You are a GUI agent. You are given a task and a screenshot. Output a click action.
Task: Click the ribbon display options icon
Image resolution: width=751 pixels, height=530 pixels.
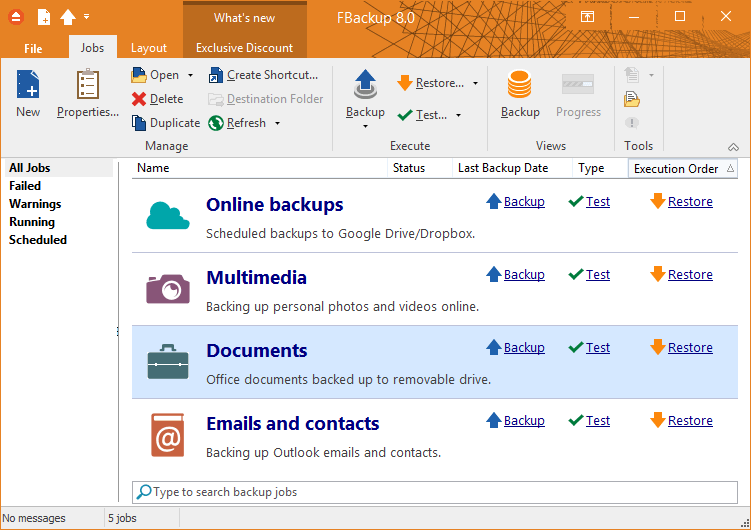tap(587, 17)
